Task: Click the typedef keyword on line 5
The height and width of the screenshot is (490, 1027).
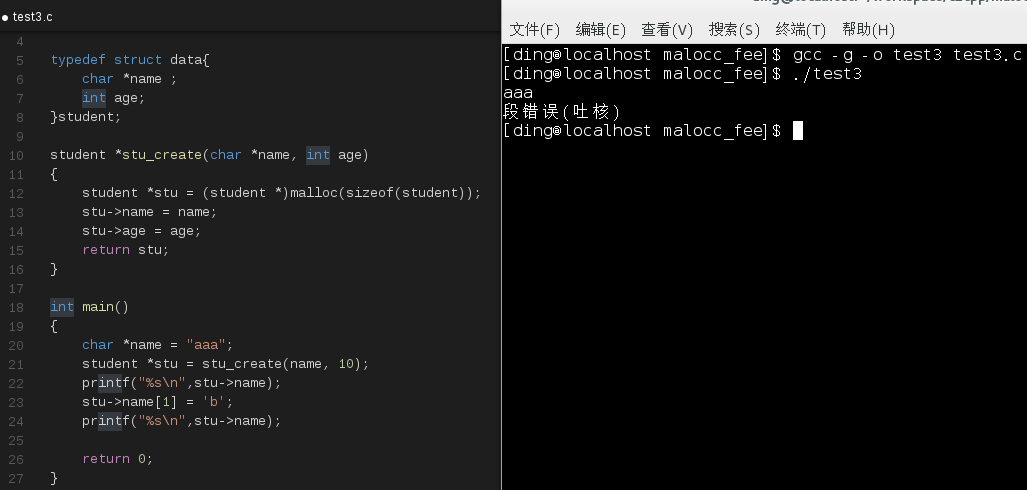Action: (x=78, y=60)
